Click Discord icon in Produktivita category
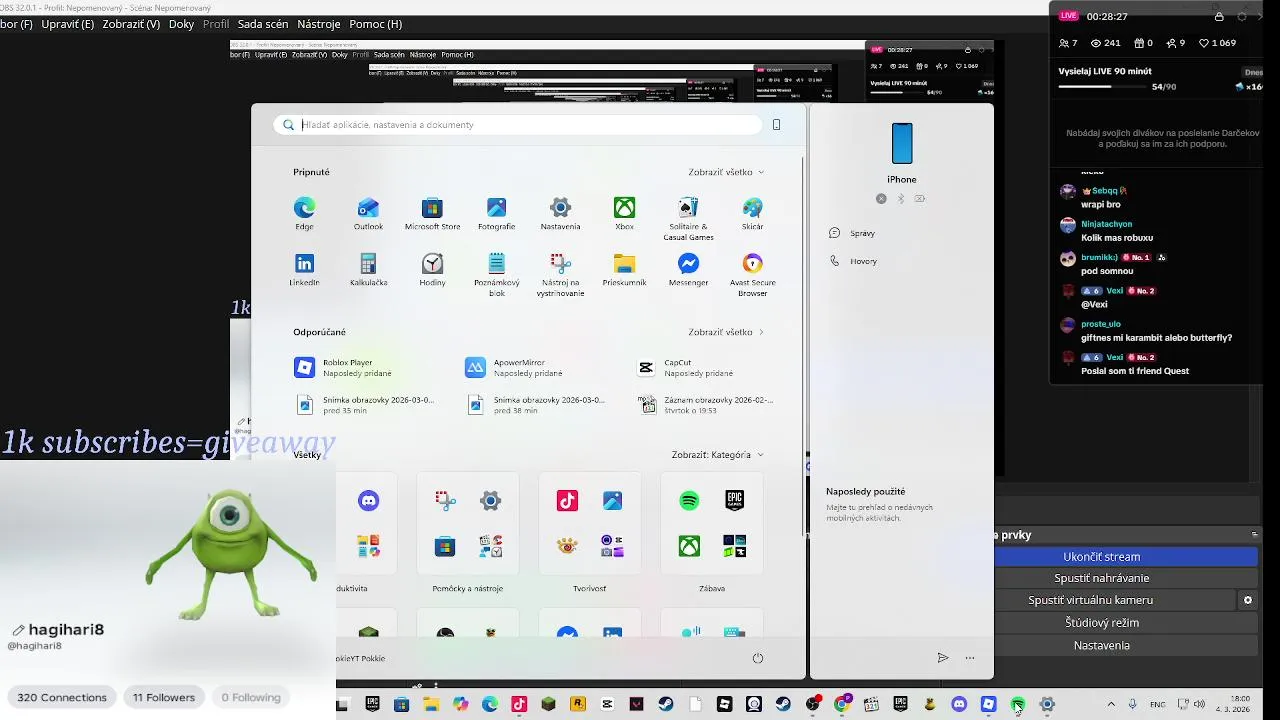Screen dimensions: 1280x720 (x=369, y=501)
